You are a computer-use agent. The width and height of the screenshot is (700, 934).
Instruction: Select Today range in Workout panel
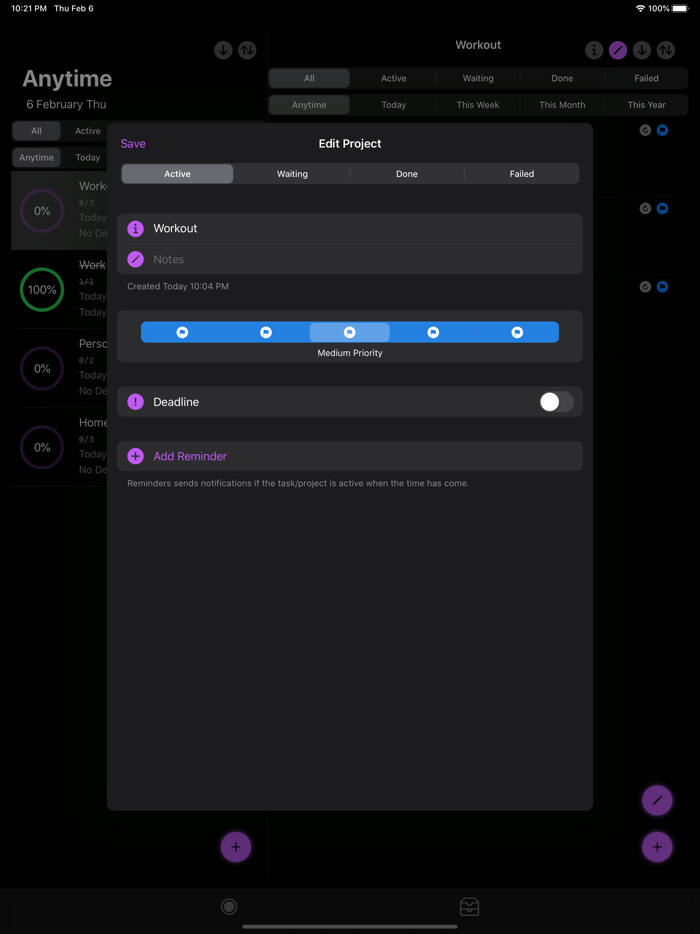pyautogui.click(x=394, y=105)
